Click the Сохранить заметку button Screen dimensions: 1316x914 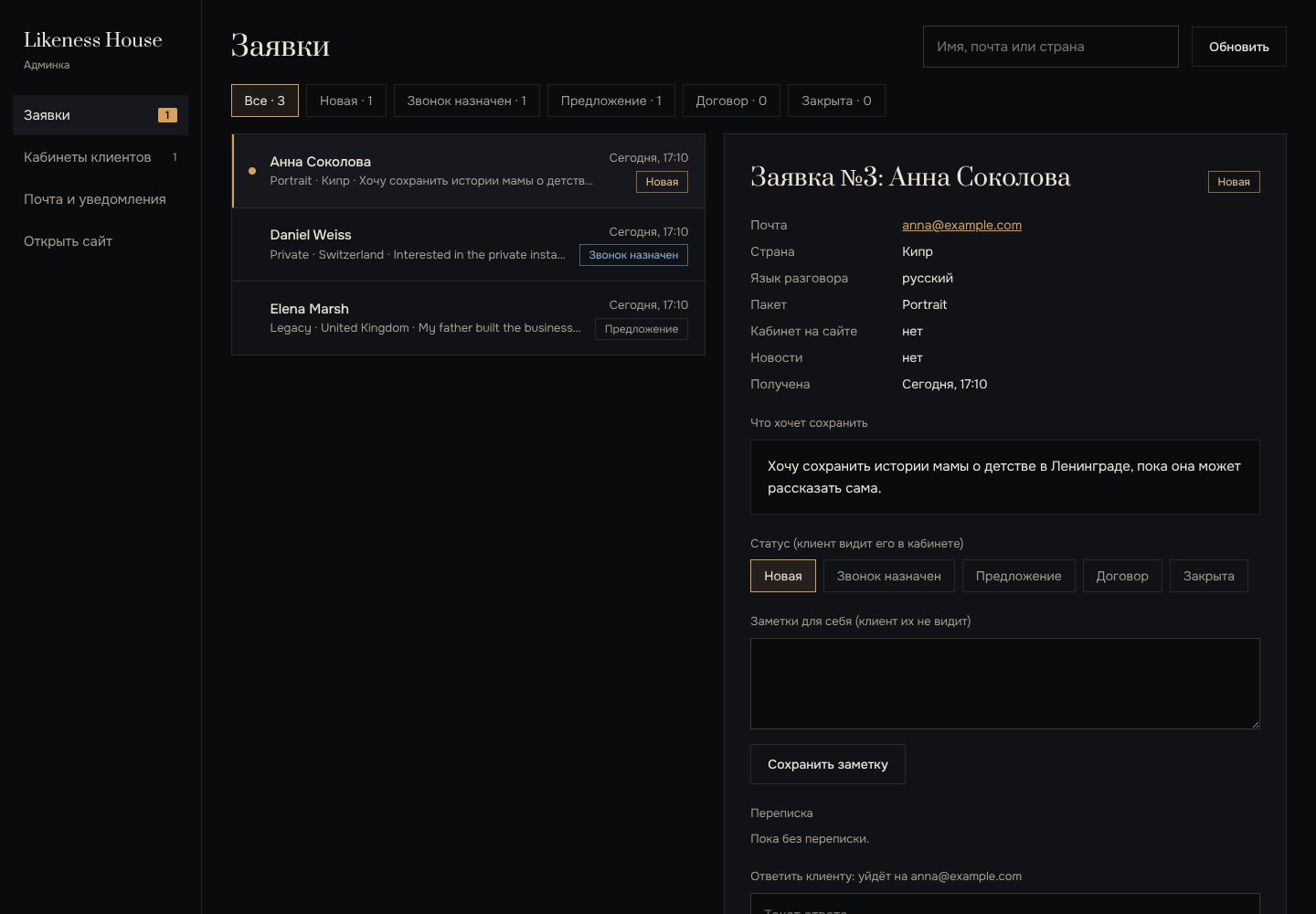point(828,764)
